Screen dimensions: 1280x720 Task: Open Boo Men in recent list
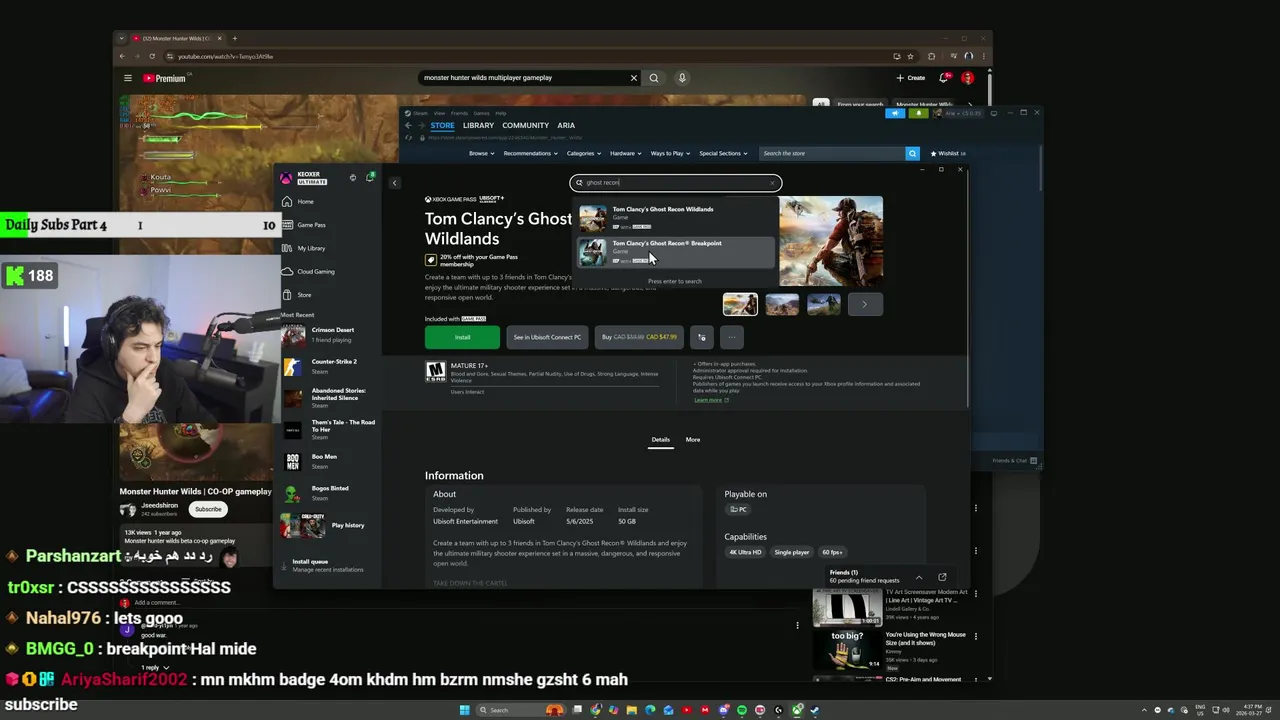pyautogui.click(x=329, y=461)
